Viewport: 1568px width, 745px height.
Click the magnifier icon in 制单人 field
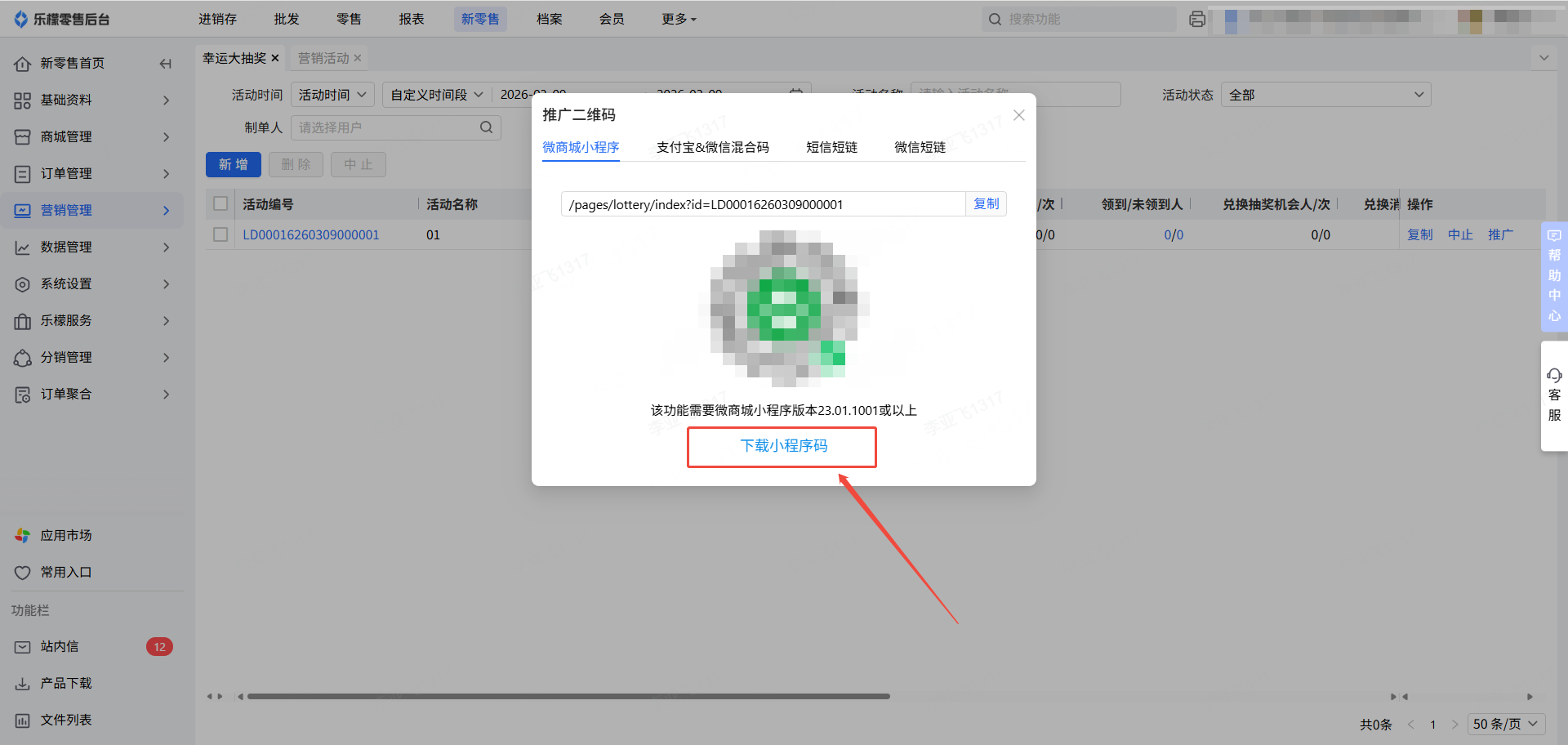(x=486, y=127)
